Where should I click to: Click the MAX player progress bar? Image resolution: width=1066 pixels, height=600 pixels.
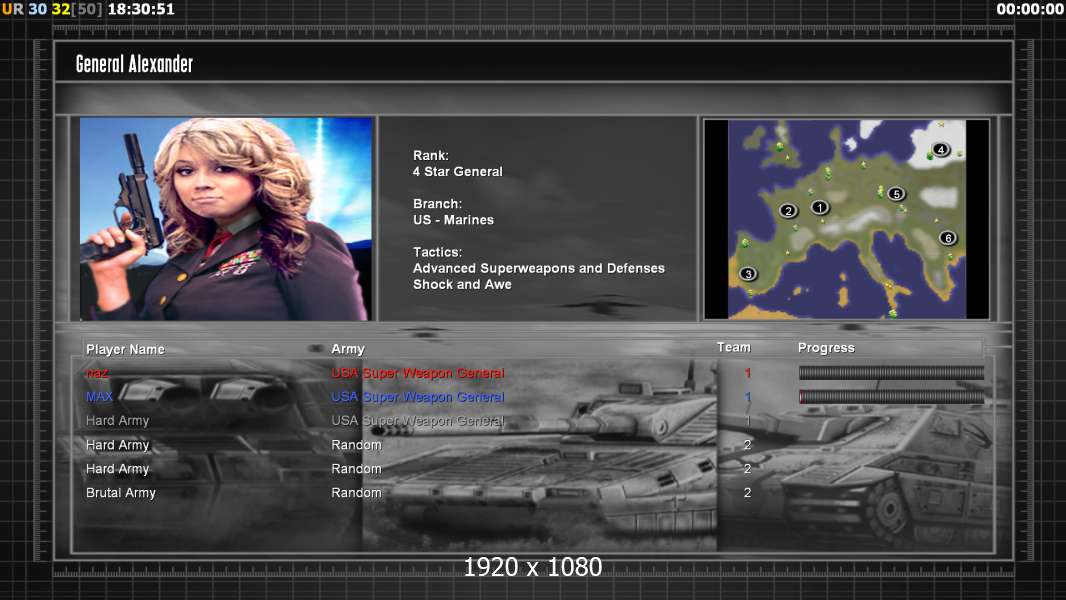coord(891,396)
